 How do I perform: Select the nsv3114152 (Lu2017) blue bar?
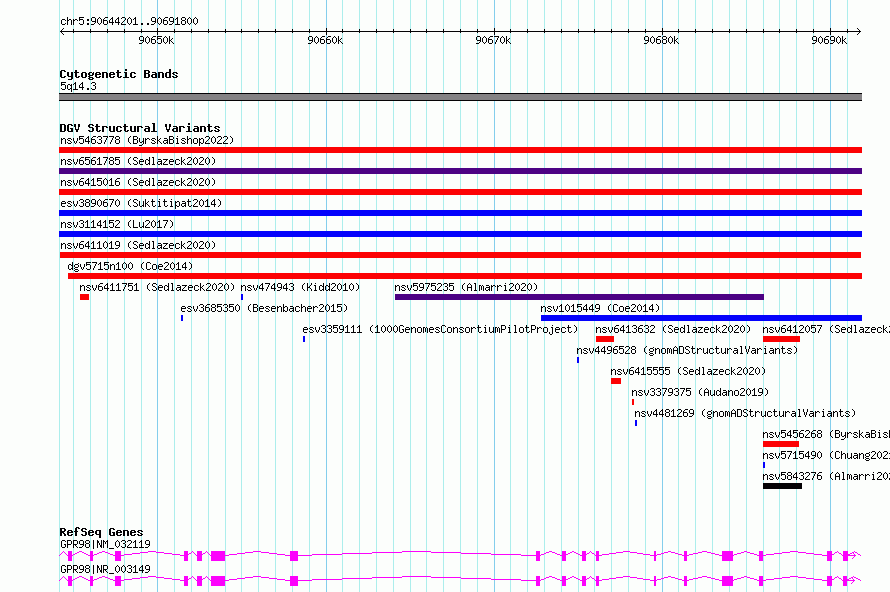(460, 234)
